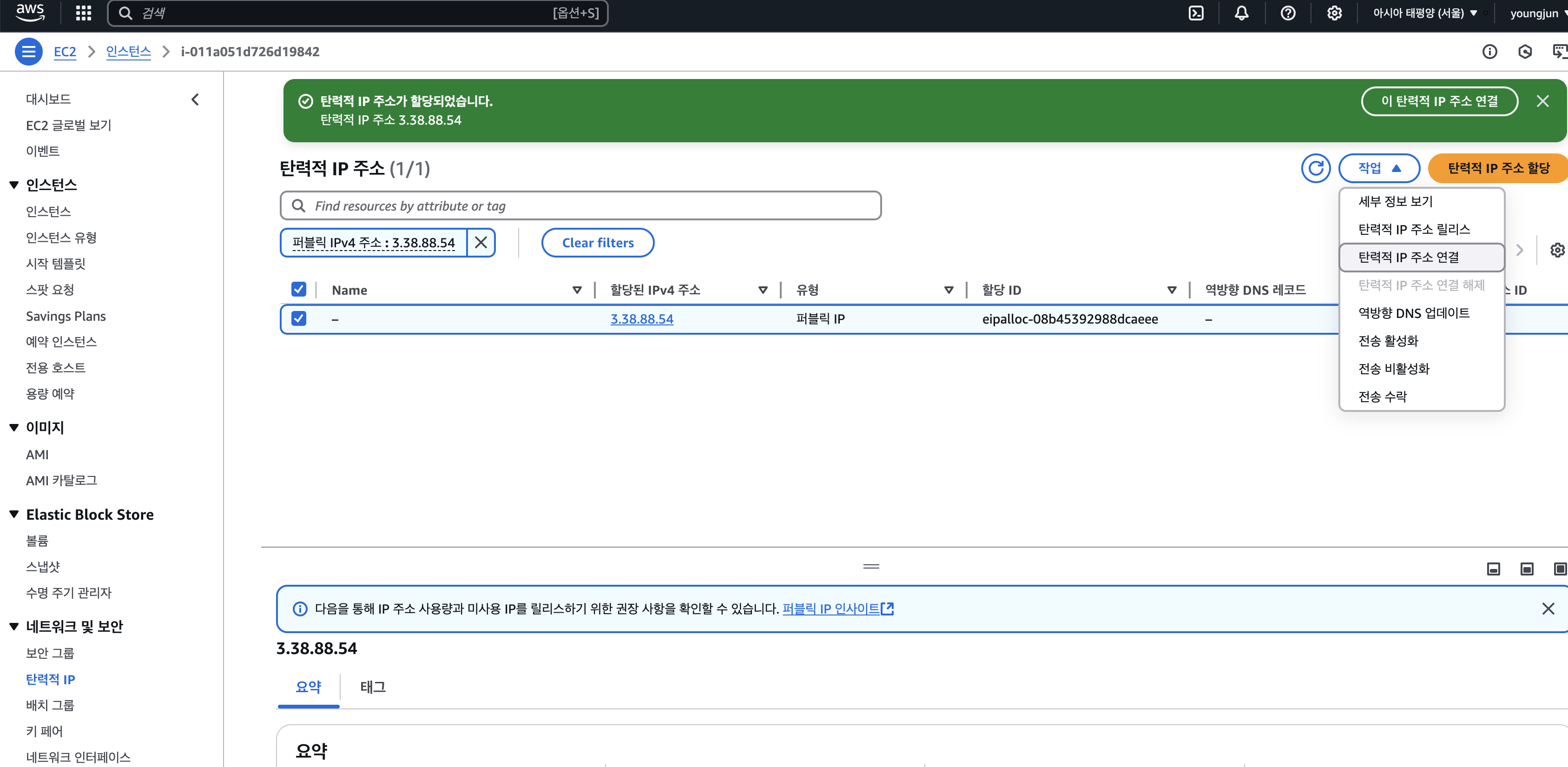Select 탄력적 IP 주소 릴리스 menu item
The width and height of the screenshot is (1568, 767).
(1413, 230)
